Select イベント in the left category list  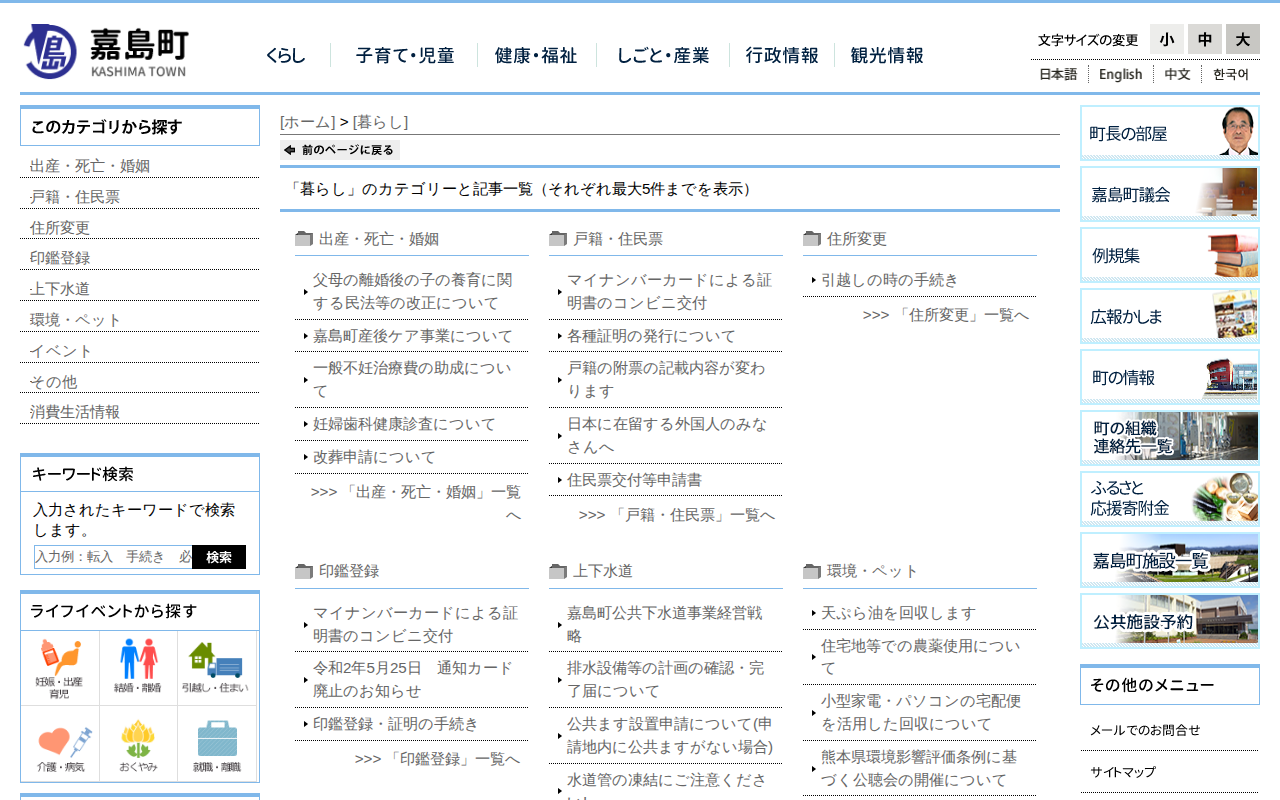tap(61, 351)
